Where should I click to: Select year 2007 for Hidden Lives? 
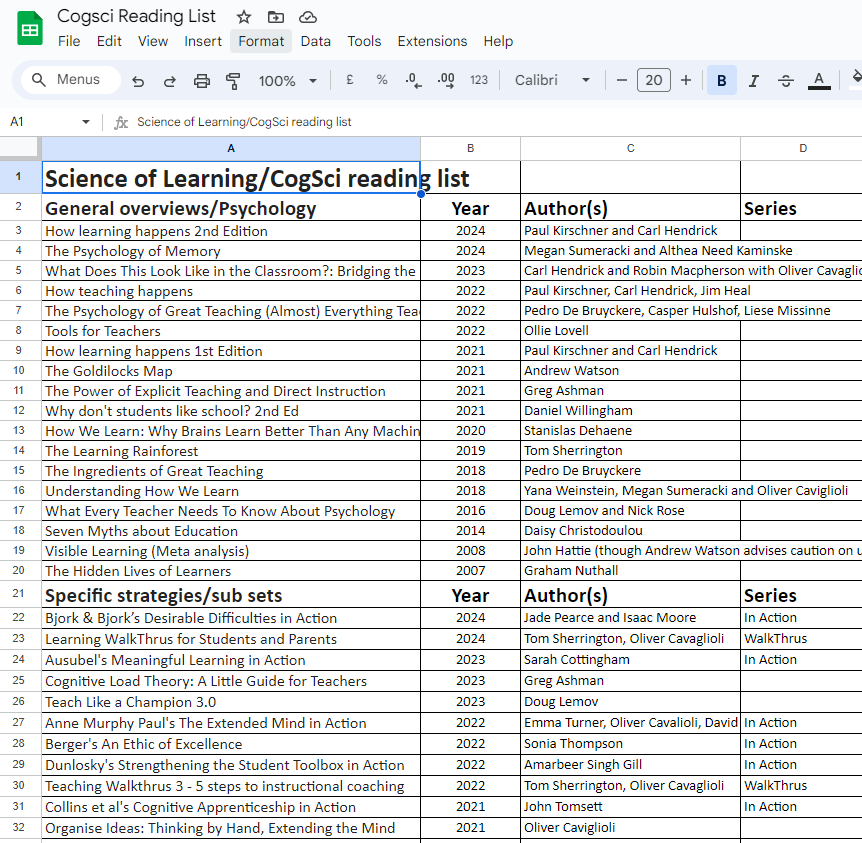coord(471,571)
